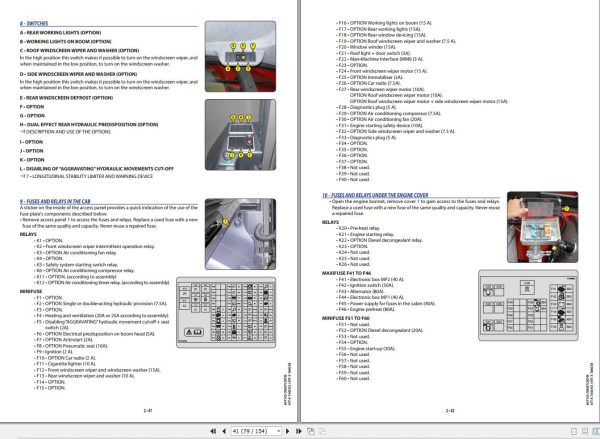The width and height of the screenshot is (600, 439).
Task: Click 'F11 - Cigarette lighter (10 A)' line
Action: tap(65, 364)
